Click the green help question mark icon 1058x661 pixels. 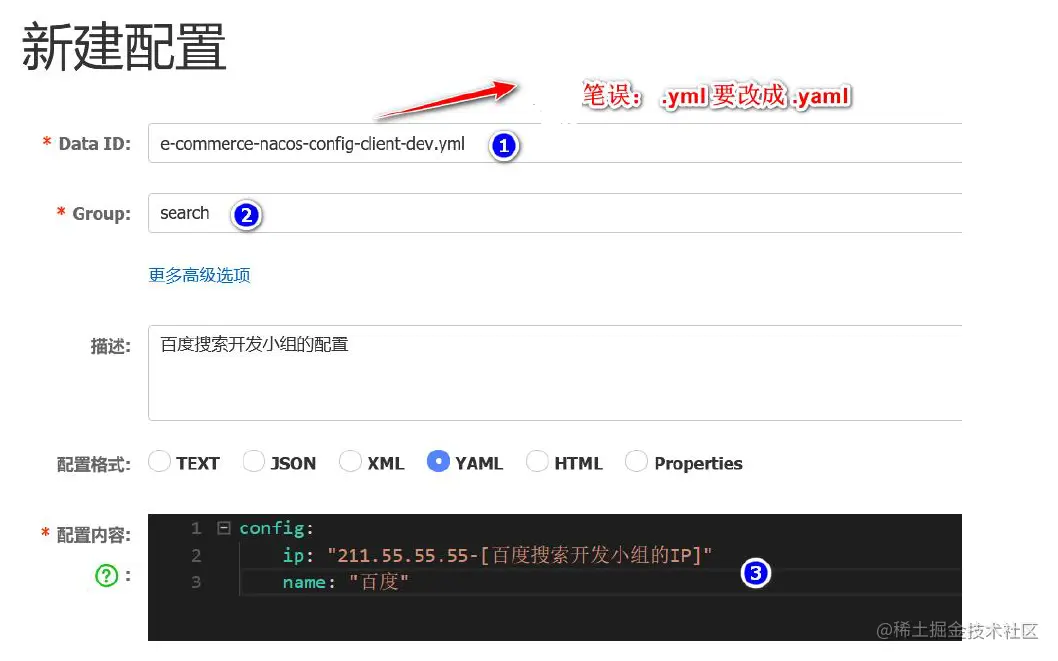point(107,576)
